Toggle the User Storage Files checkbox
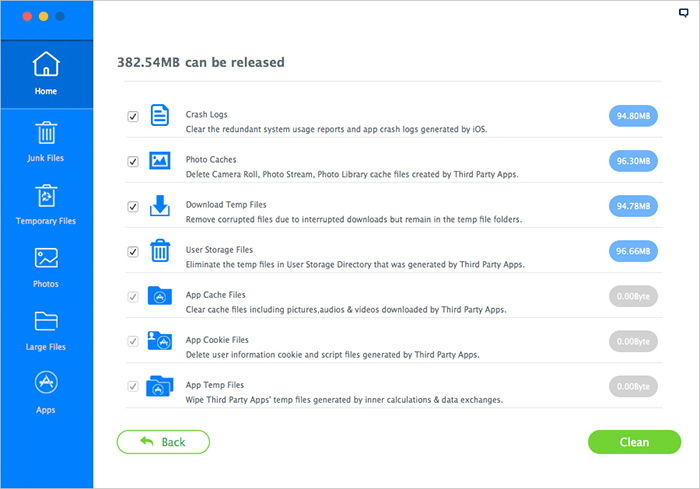This screenshot has width=700, height=489. tap(133, 251)
